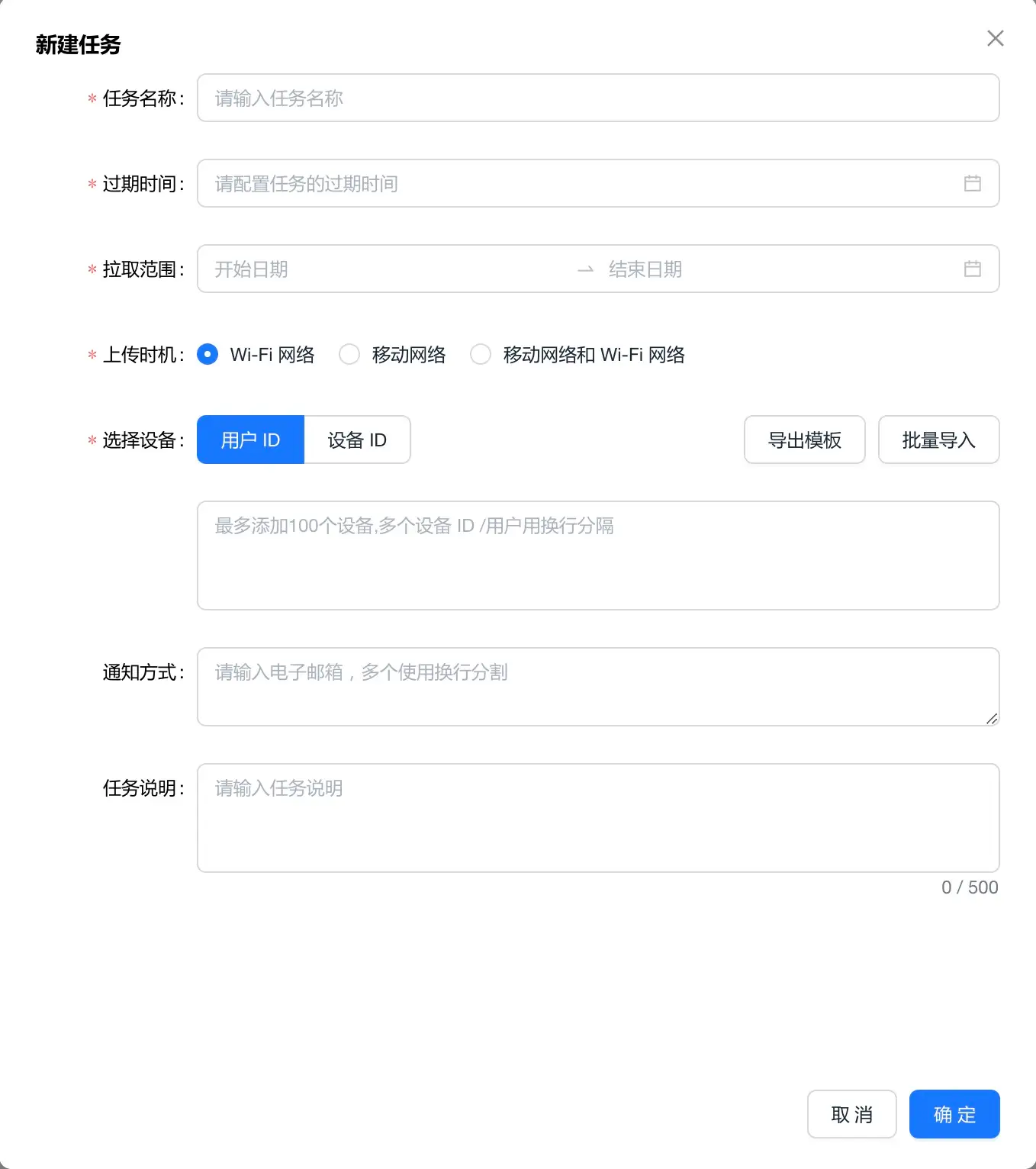Choose 移动网络 upload option
The height and width of the screenshot is (1169, 1036).
coord(349,355)
